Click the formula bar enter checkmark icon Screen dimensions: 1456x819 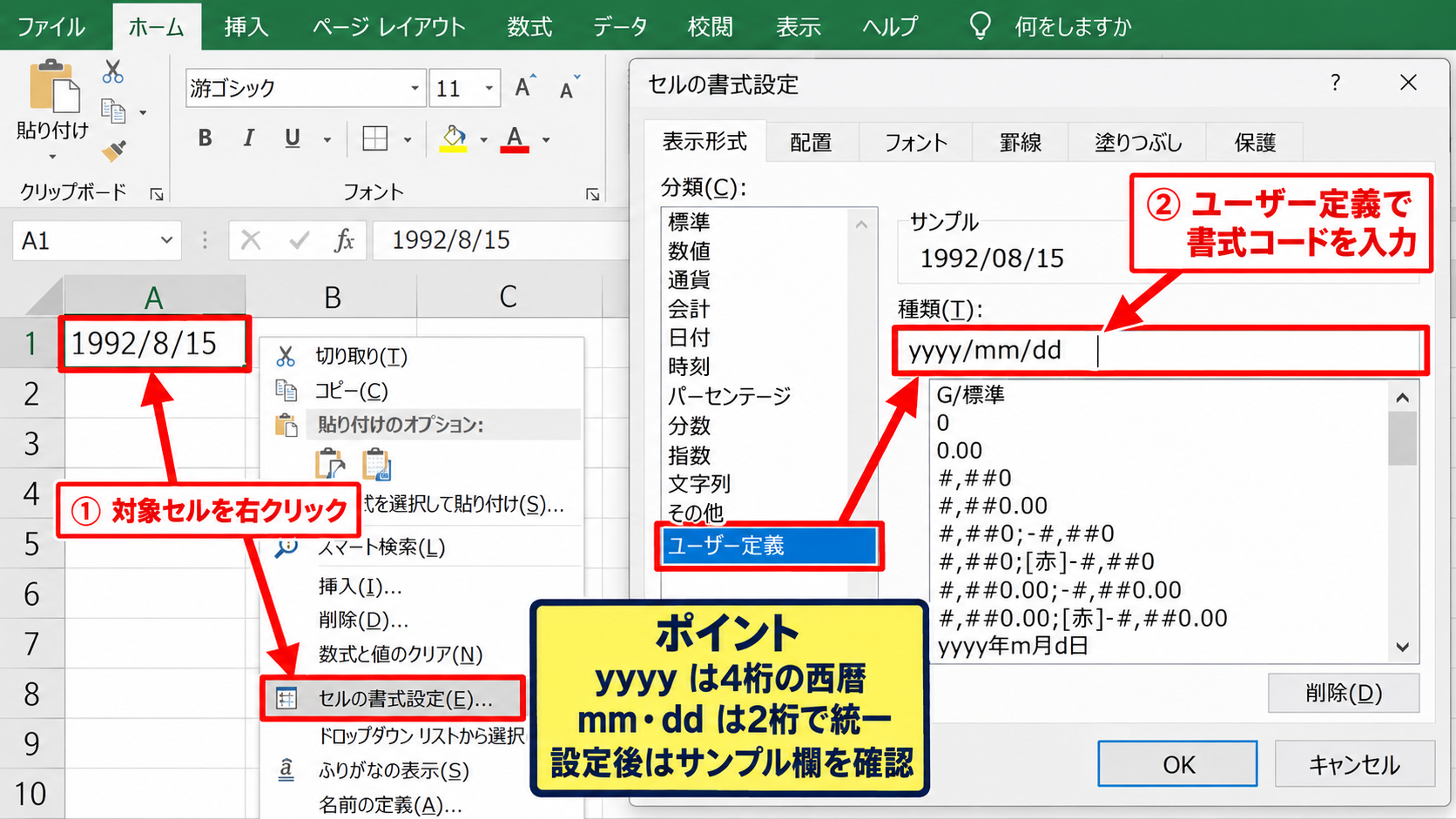(299, 240)
